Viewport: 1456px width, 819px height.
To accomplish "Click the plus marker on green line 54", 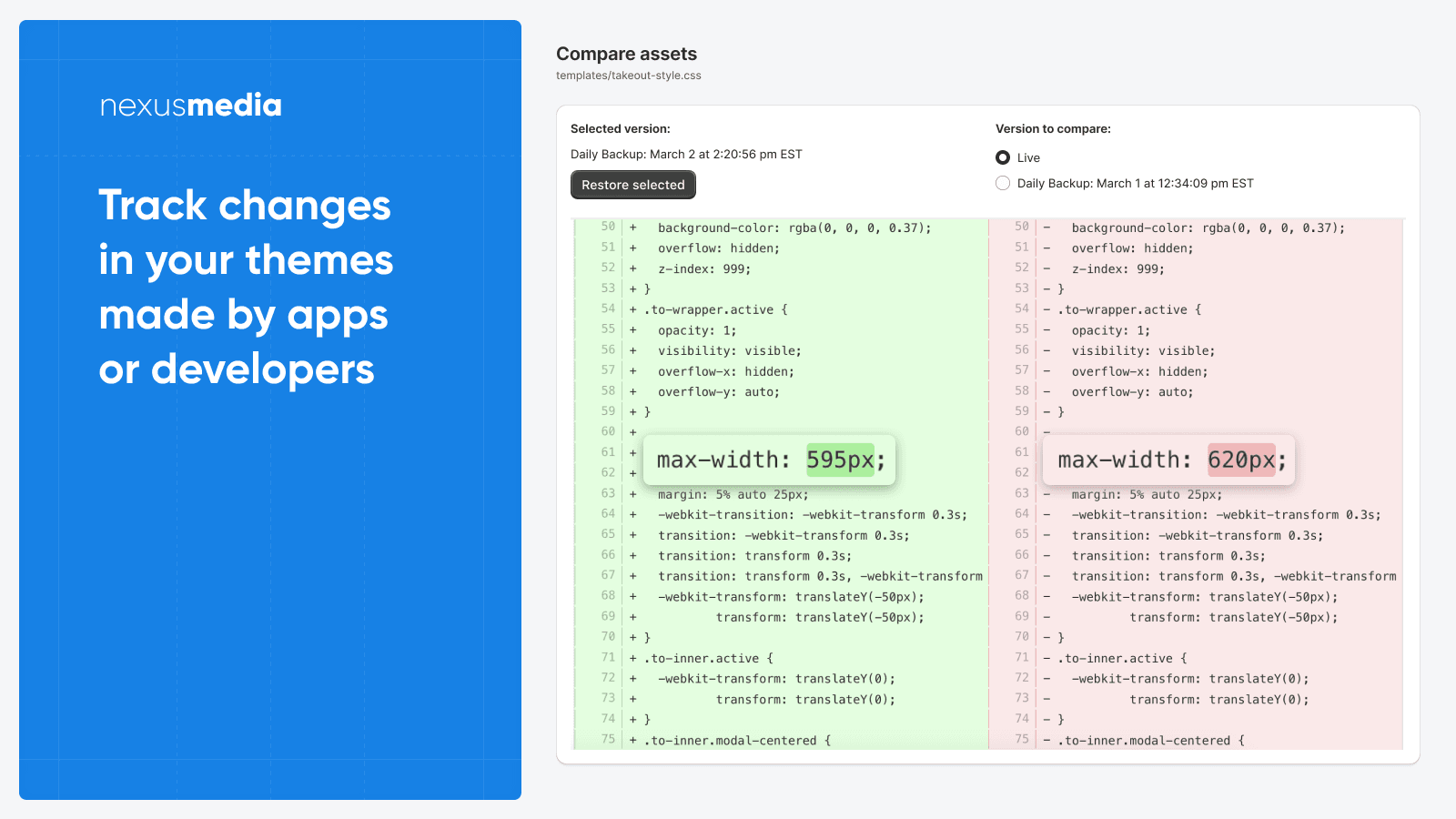I will pyautogui.click(x=633, y=309).
